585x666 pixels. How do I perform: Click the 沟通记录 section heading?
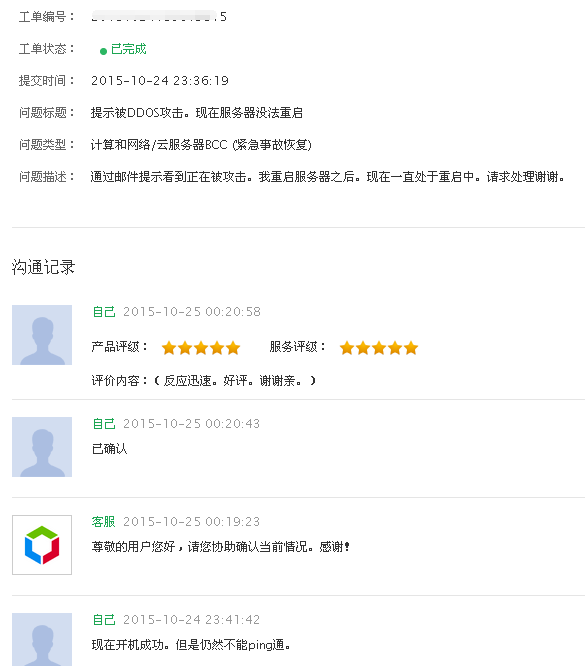tap(43, 267)
